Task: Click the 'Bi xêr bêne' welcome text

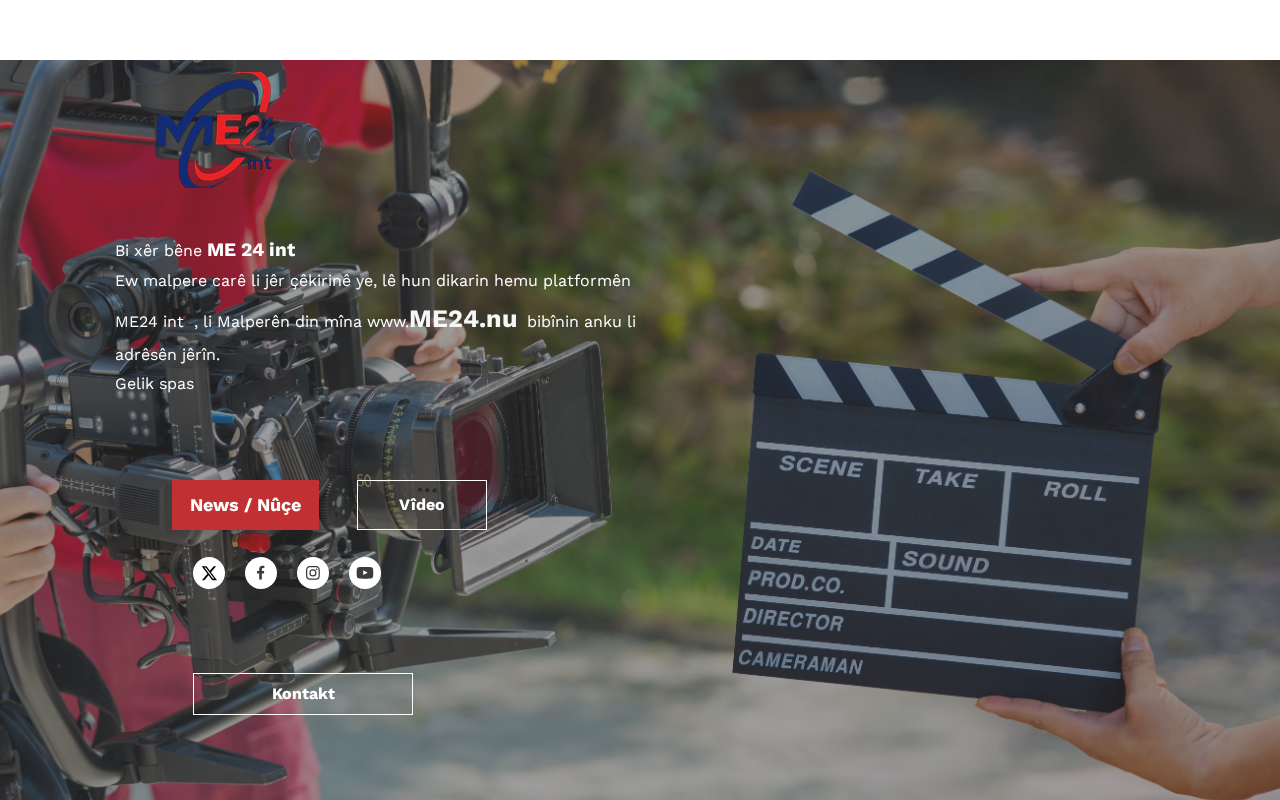Action: (x=159, y=251)
